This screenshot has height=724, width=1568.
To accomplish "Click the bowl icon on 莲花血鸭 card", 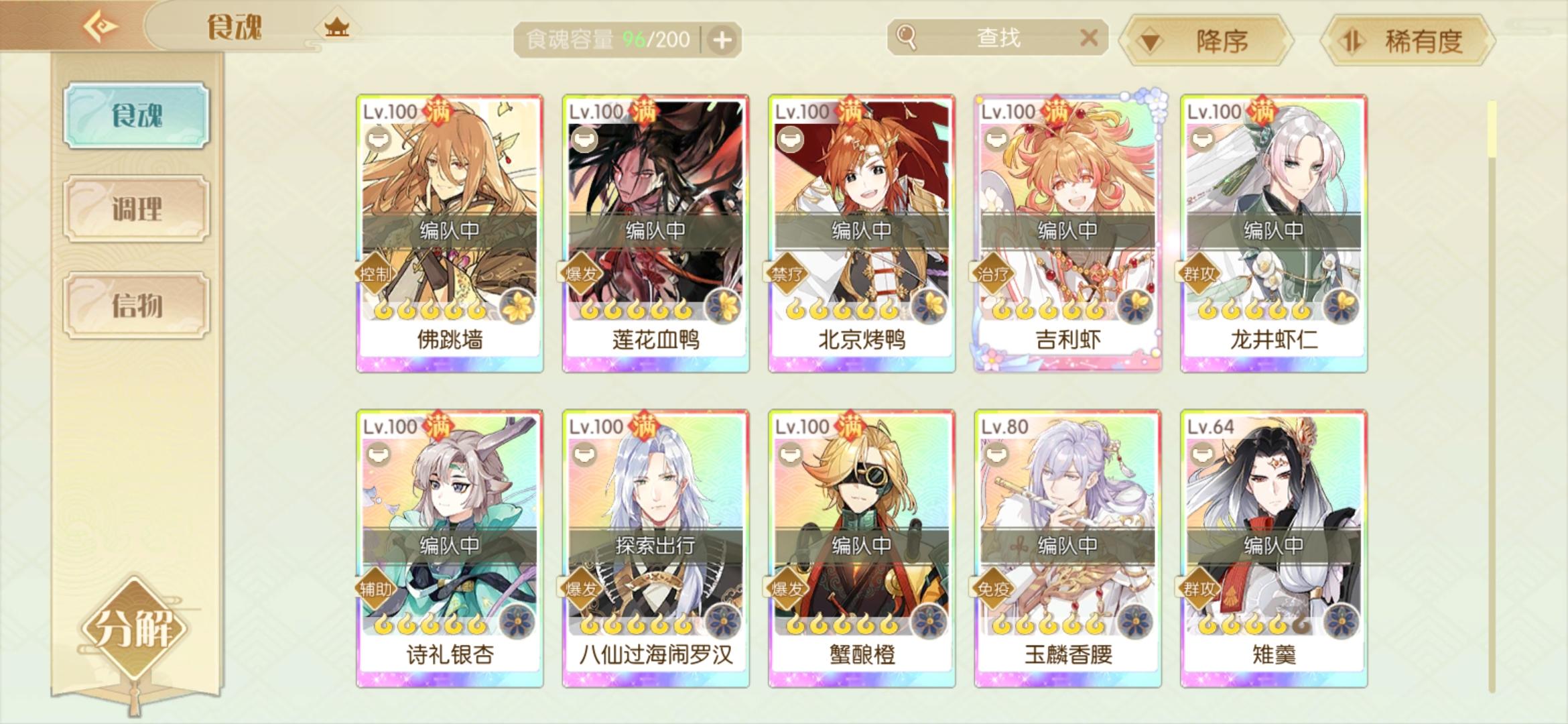I will [584, 139].
